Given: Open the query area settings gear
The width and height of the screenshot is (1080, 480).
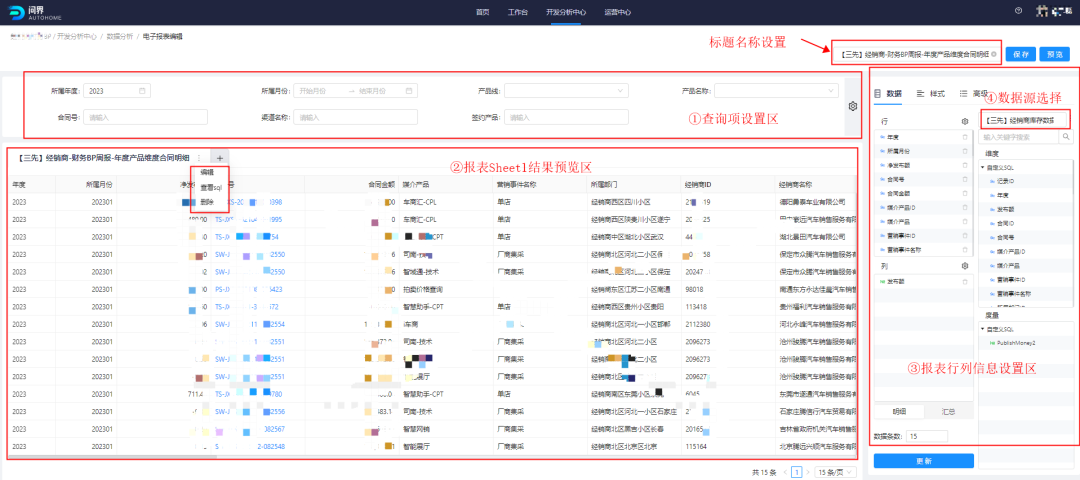Looking at the screenshot, I should [852, 106].
